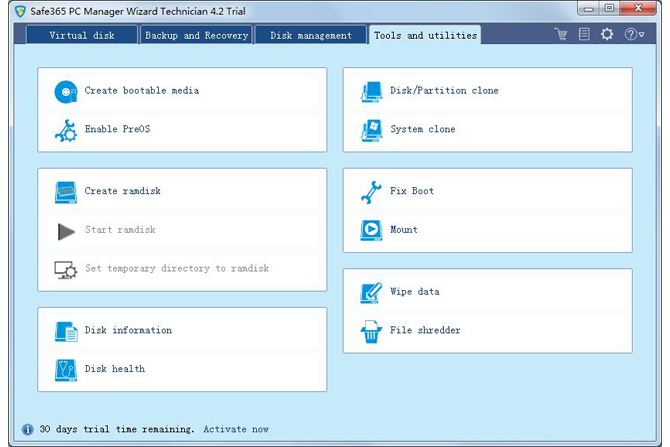This screenshot has height=447, width=670.
Task: Expand the help question mark dropdown
Action: pos(634,34)
